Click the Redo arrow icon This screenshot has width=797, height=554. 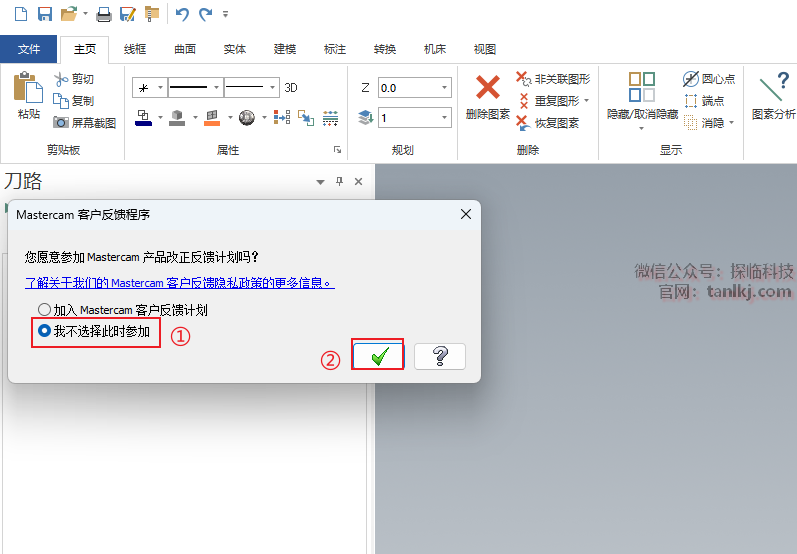pos(205,14)
